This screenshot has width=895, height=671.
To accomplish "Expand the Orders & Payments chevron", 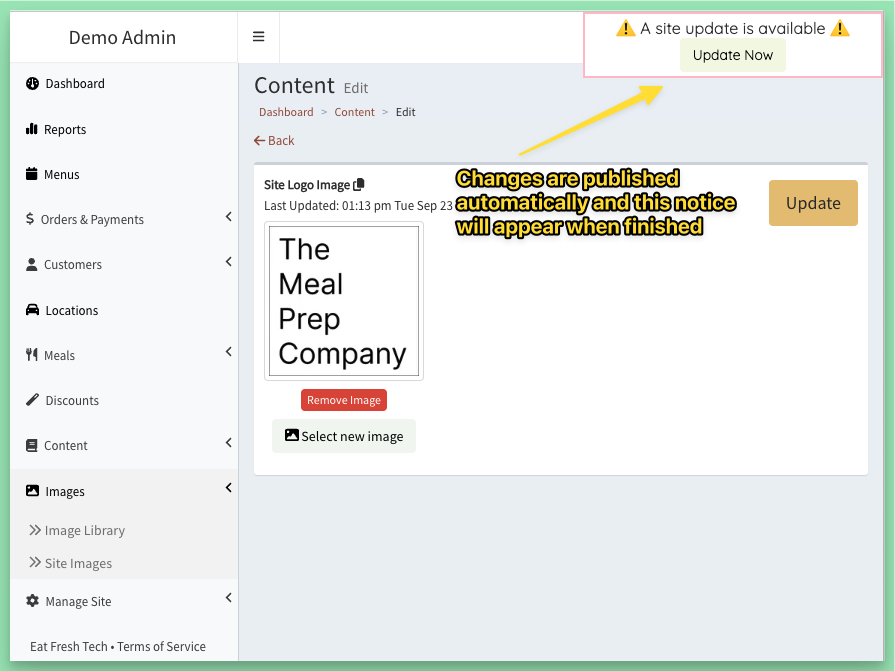I will tap(228, 217).
